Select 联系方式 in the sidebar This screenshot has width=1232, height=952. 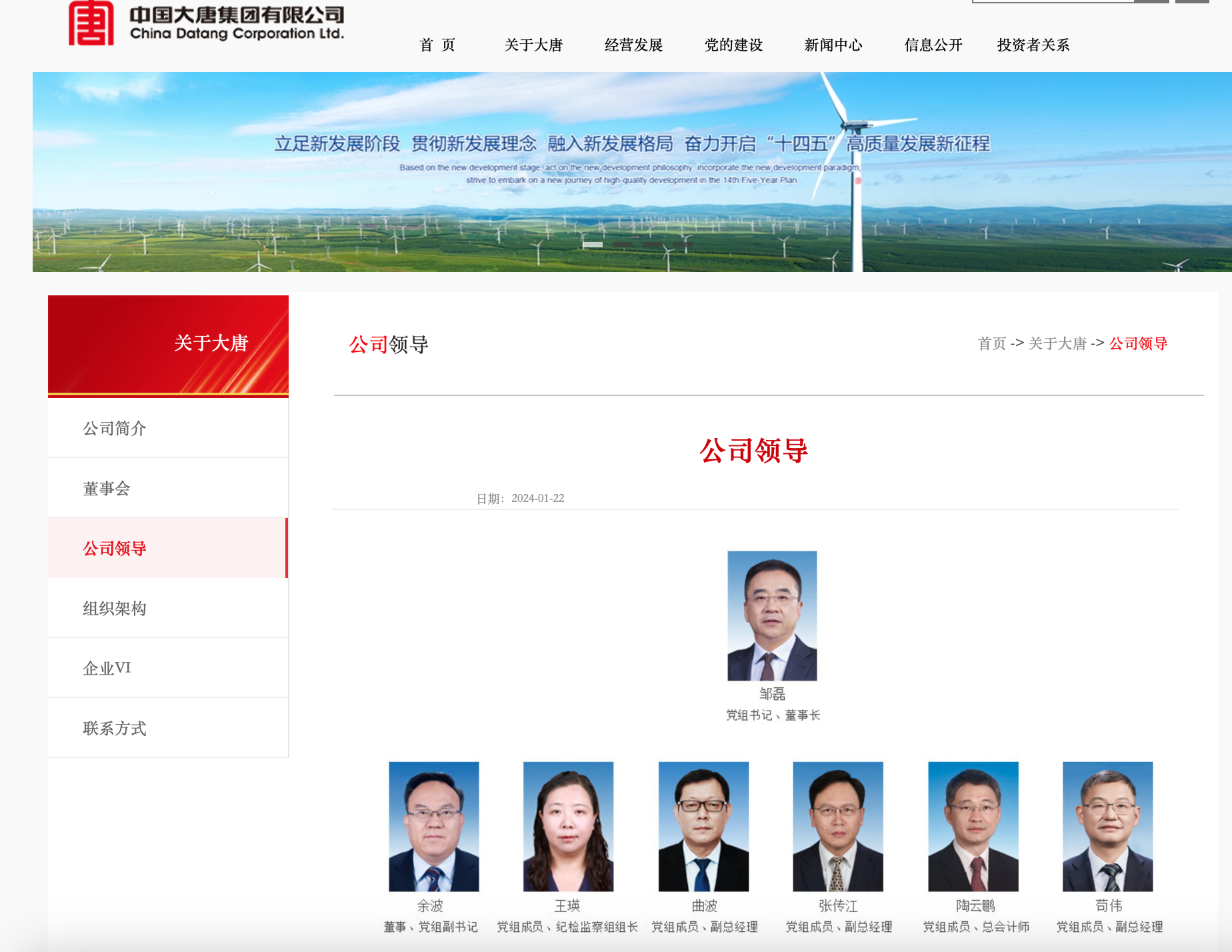115,728
